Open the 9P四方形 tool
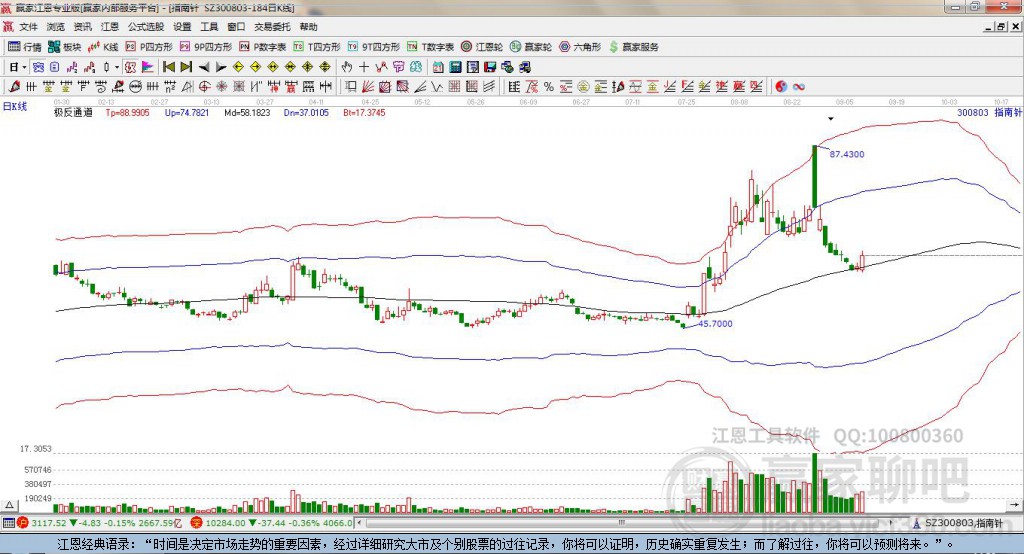Viewport: 1024px width, 554px height. (206, 47)
